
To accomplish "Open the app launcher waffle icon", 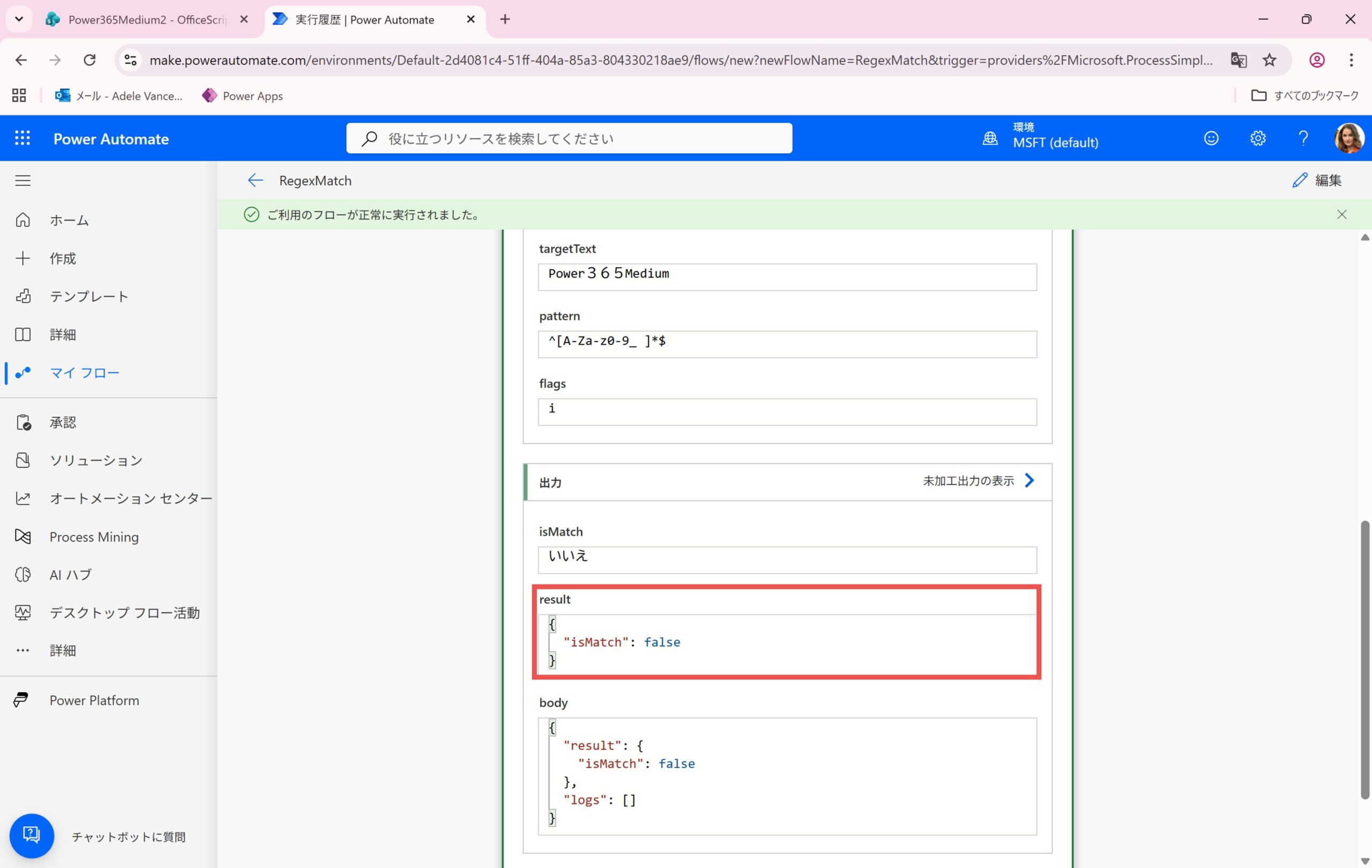I will [22, 138].
